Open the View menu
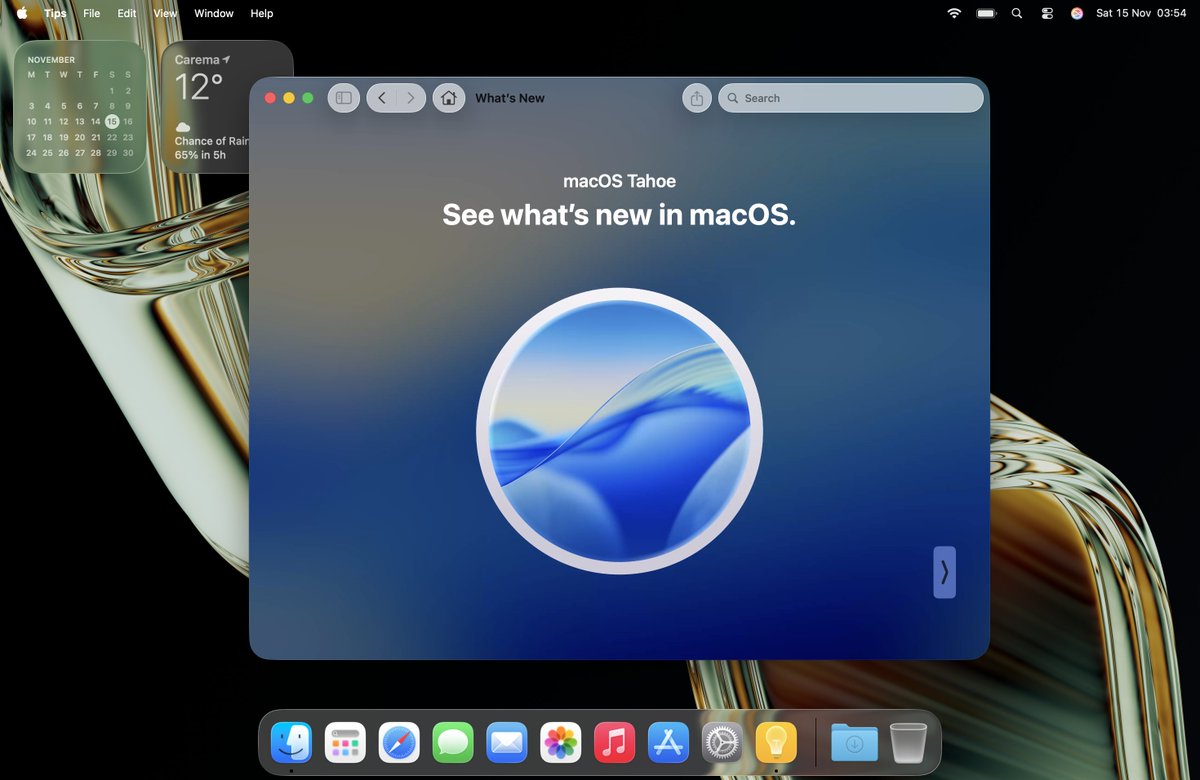The image size is (1200, 780). [165, 13]
